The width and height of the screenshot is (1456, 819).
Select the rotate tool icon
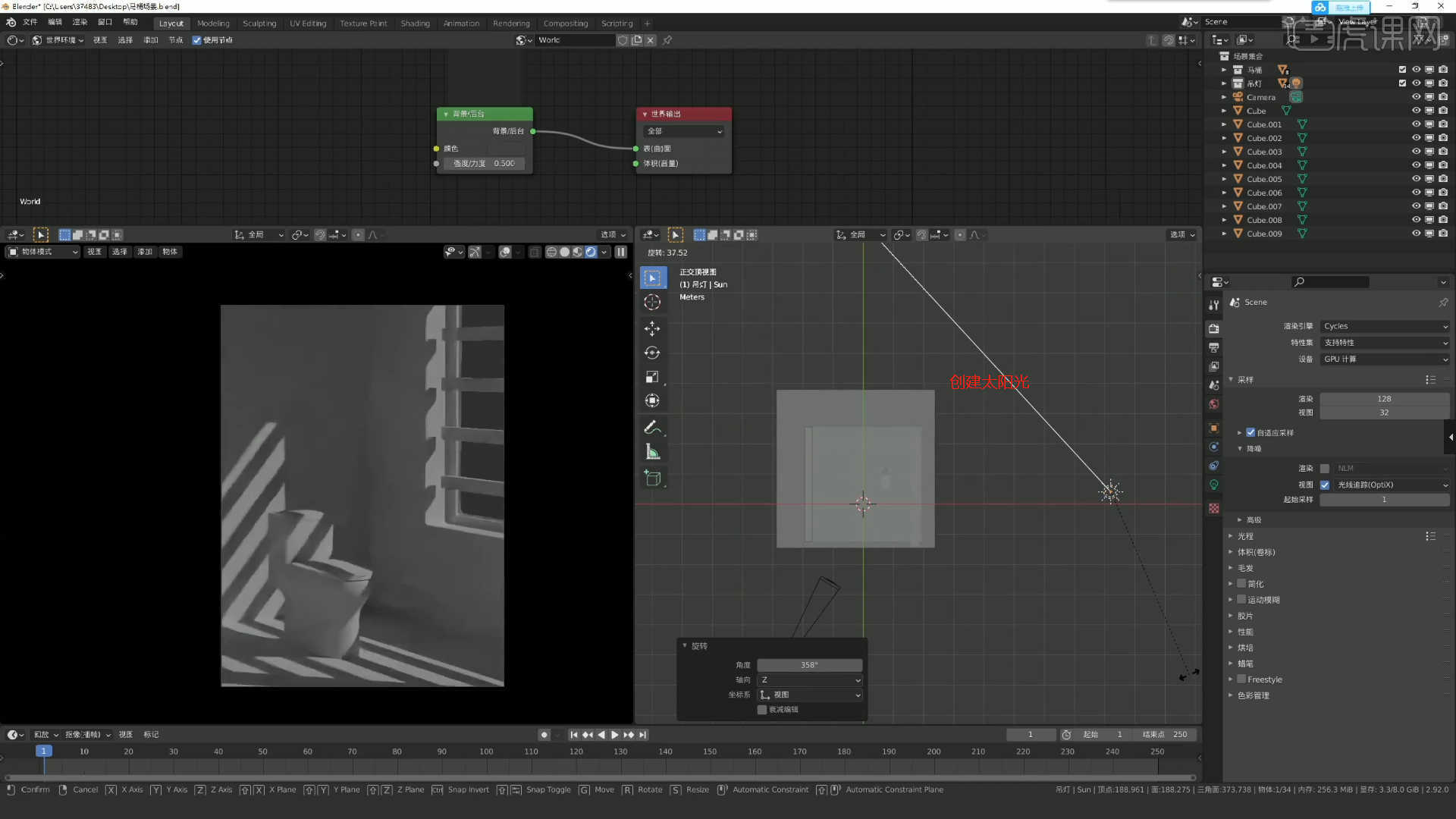coord(652,351)
